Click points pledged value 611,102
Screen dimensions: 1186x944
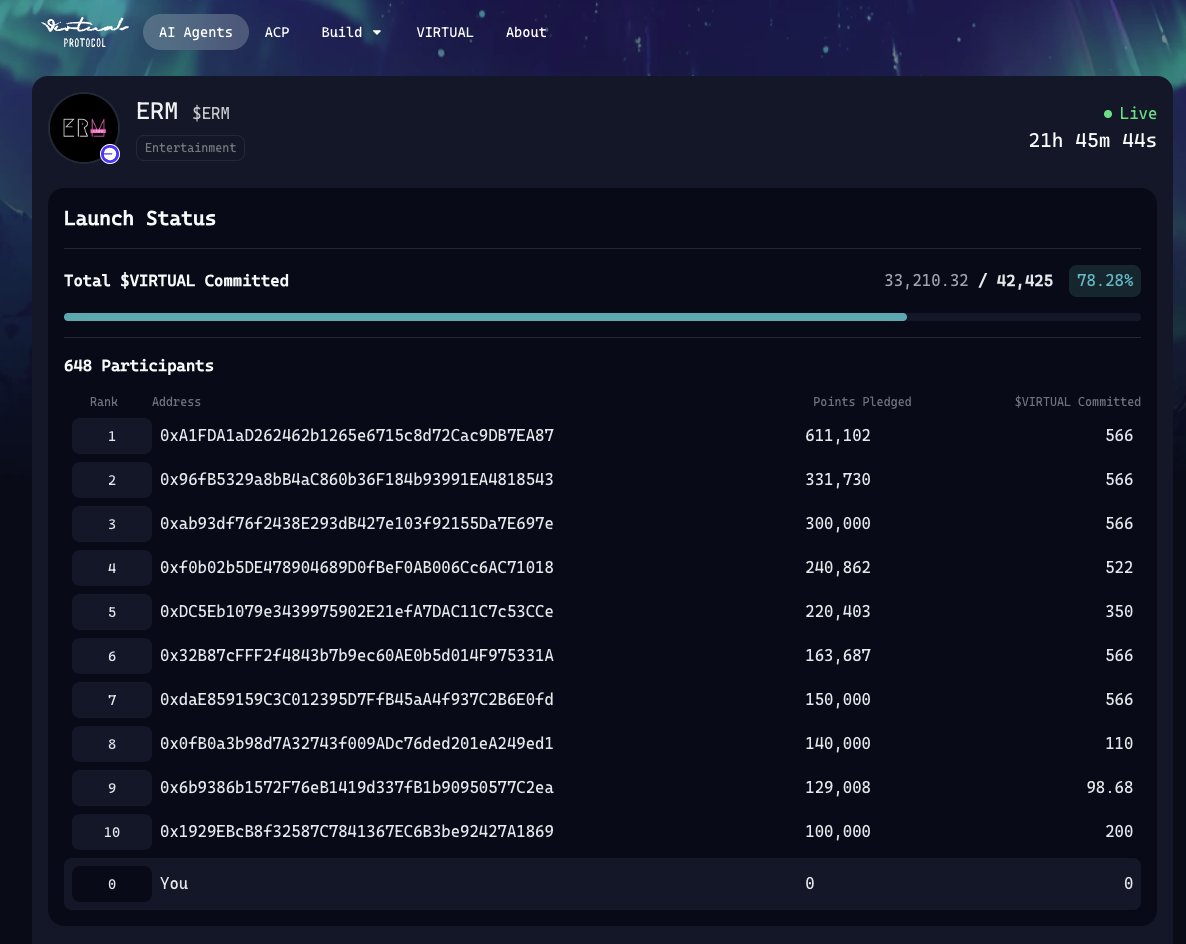[838, 436]
